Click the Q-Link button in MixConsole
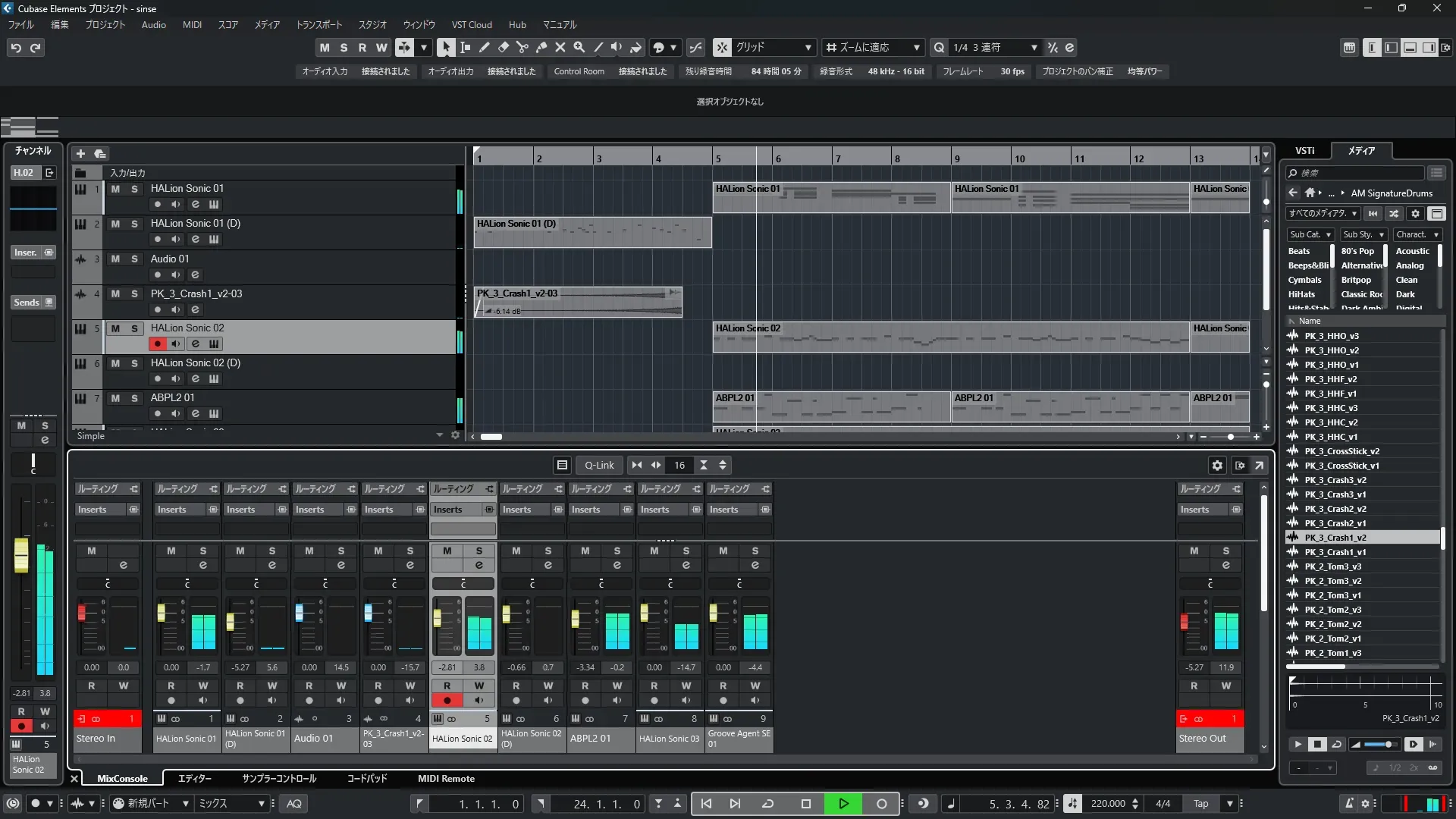This screenshot has height=819, width=1456. [x=599, y=465]
